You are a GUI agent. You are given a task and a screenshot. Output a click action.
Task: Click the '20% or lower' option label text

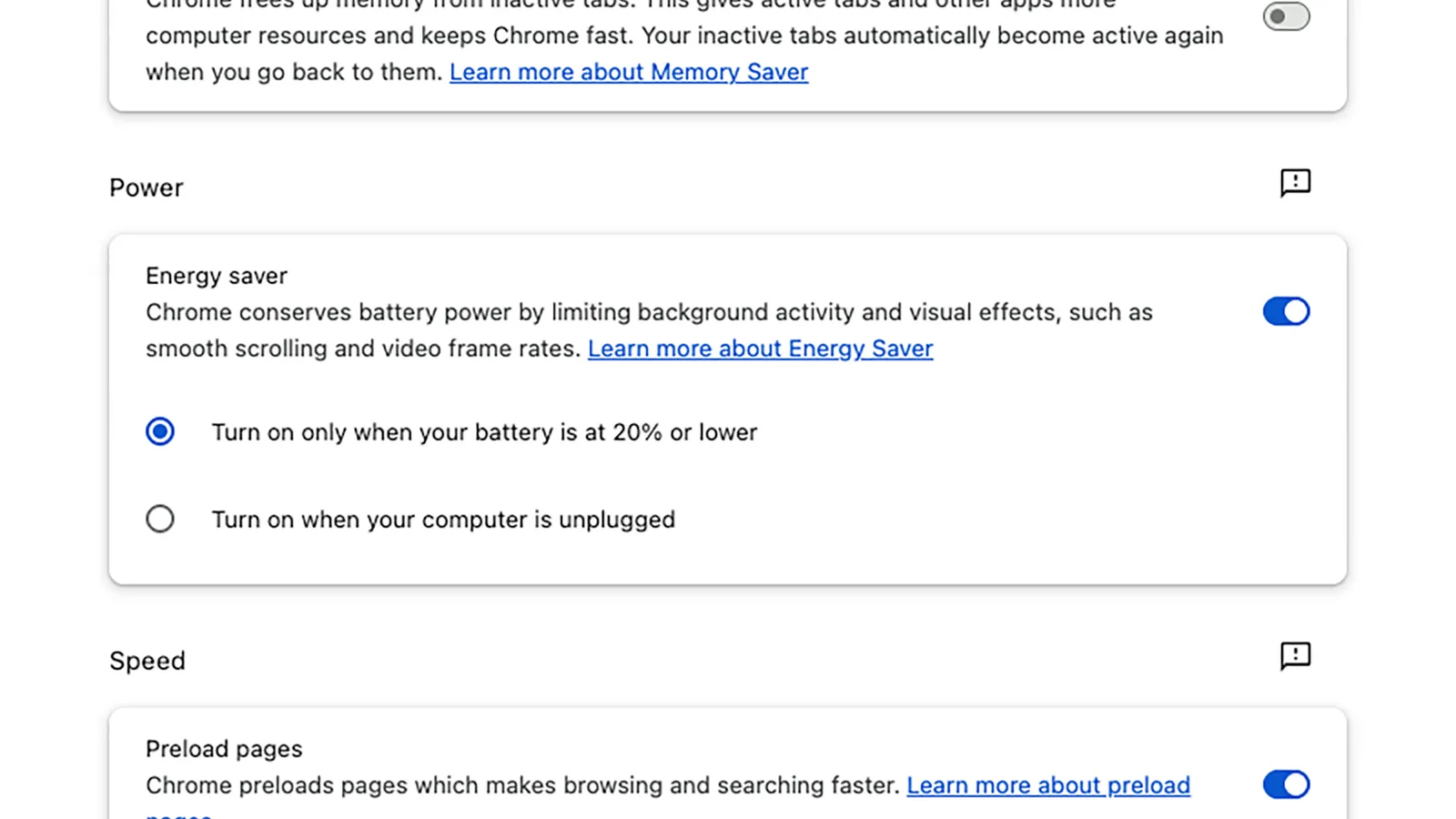484,432
